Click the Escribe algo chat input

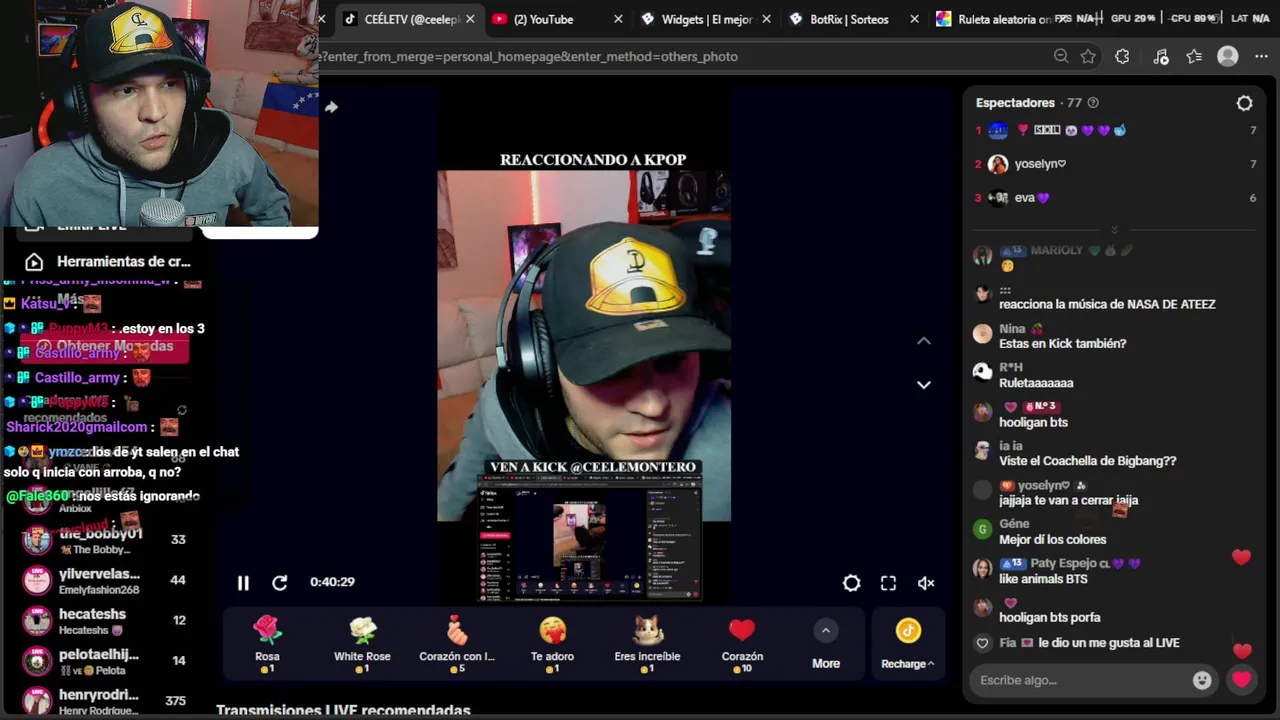click(1080, 680)
